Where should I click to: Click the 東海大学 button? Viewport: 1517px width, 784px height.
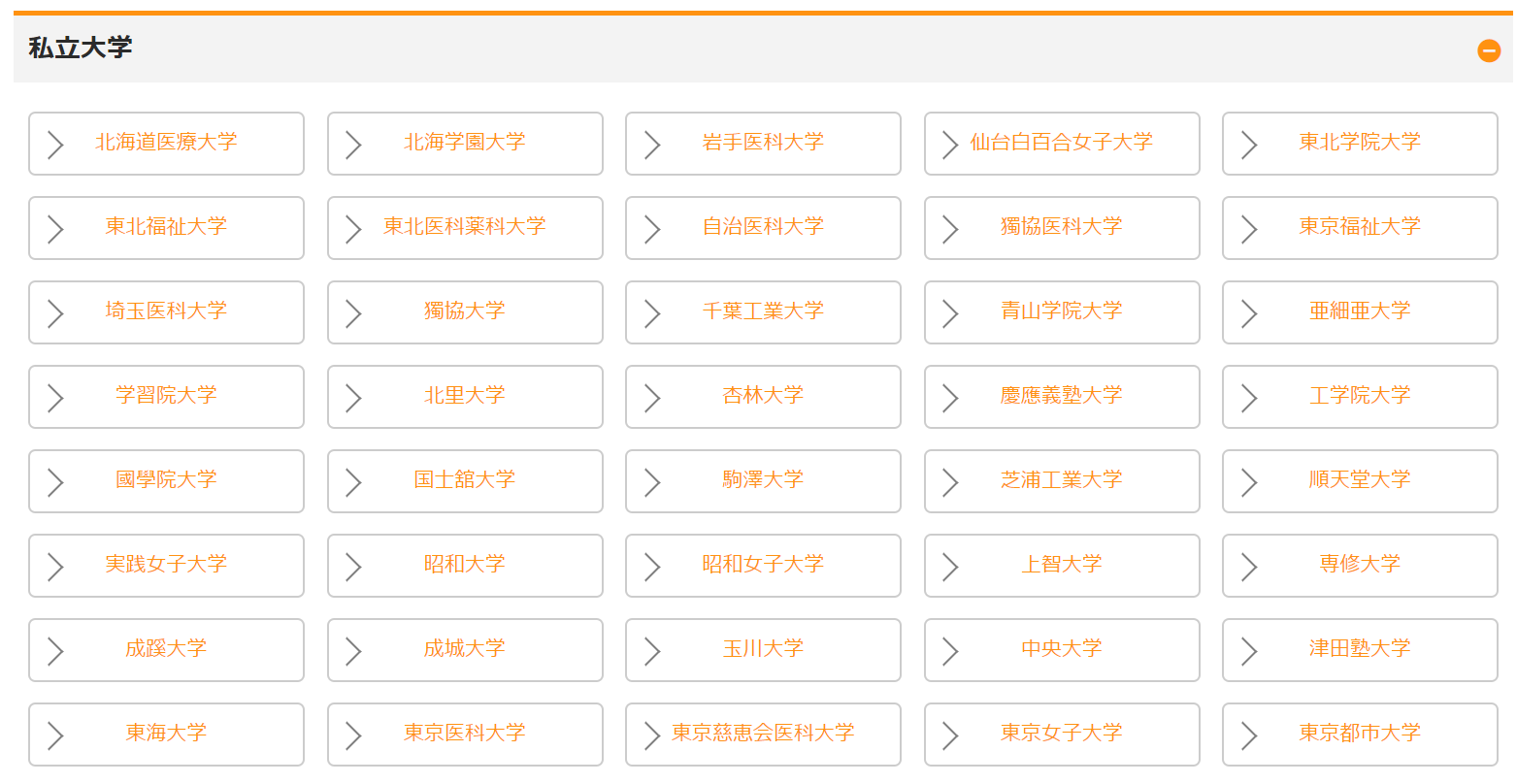(166, 735)
